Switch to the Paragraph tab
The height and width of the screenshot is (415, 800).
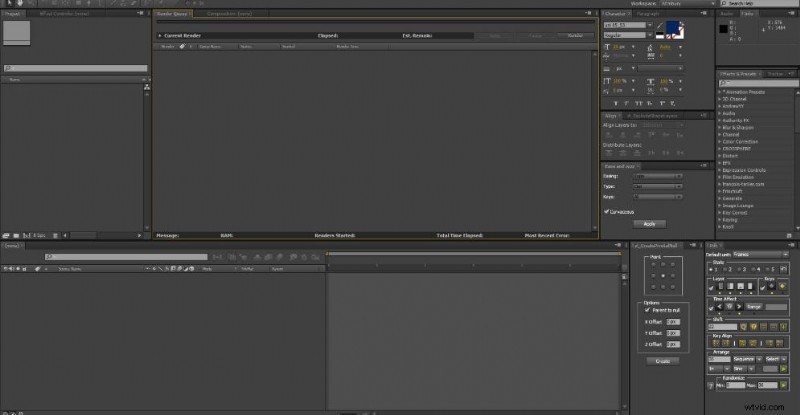(x=647, y=16)
